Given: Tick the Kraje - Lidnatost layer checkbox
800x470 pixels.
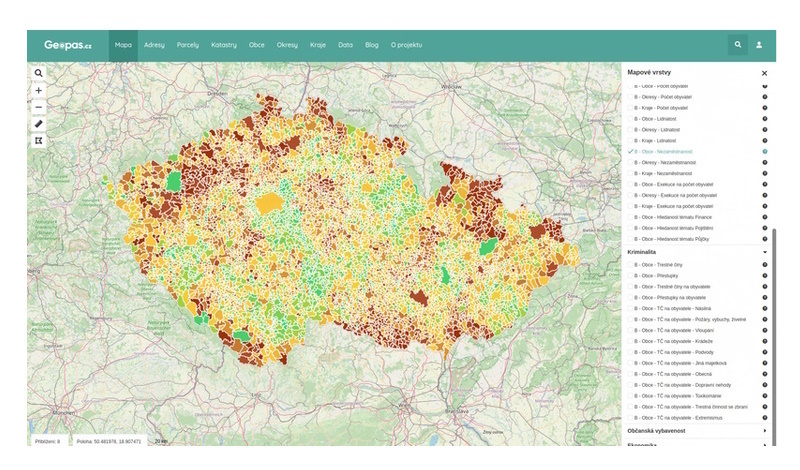Looking at the screenshot, I should (632, 141).
